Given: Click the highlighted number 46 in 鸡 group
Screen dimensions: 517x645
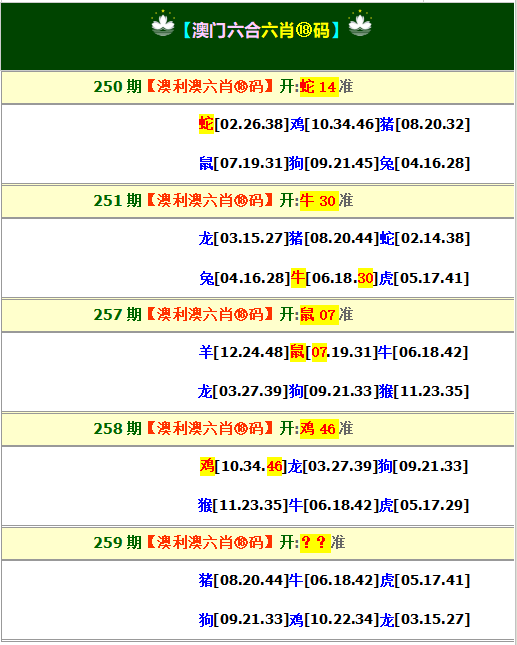Looking at the screenshot, I should [x=274, y=466].
